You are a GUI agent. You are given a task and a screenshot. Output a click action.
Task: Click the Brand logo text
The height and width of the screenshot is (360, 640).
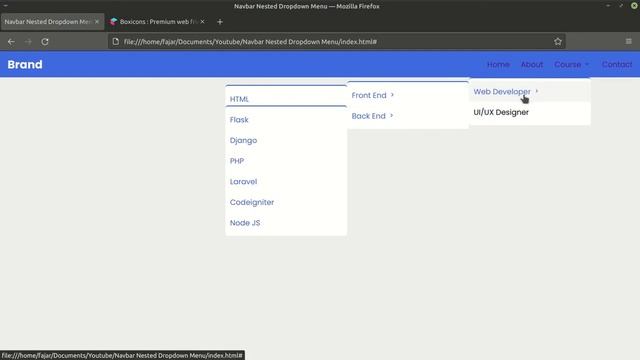tap(25, 64)
